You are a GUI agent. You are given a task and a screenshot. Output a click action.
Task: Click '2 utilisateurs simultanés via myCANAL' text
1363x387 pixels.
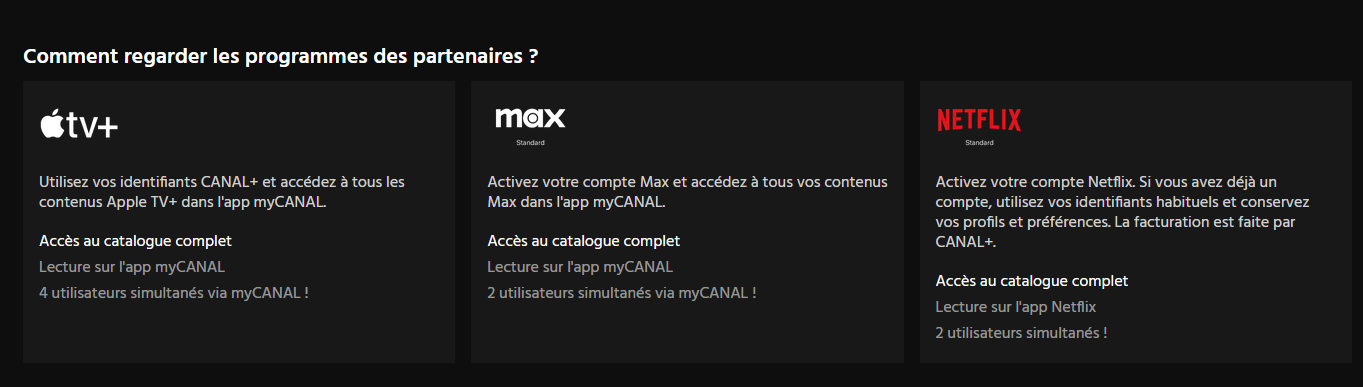pyautogui.click(x=621, y=293)
